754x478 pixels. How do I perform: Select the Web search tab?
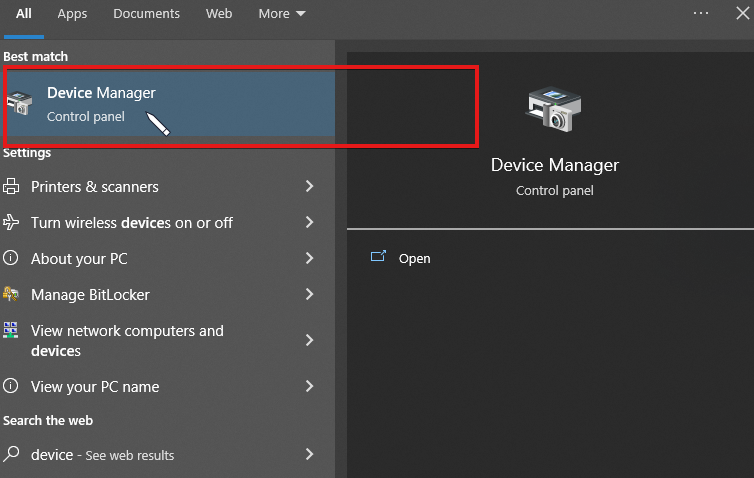219,14
